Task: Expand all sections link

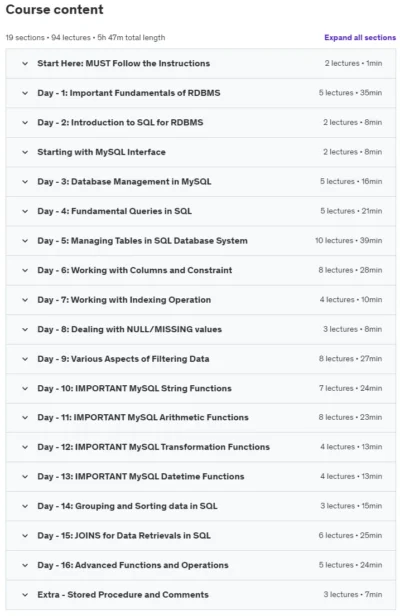Action: [x=360, y=38]
